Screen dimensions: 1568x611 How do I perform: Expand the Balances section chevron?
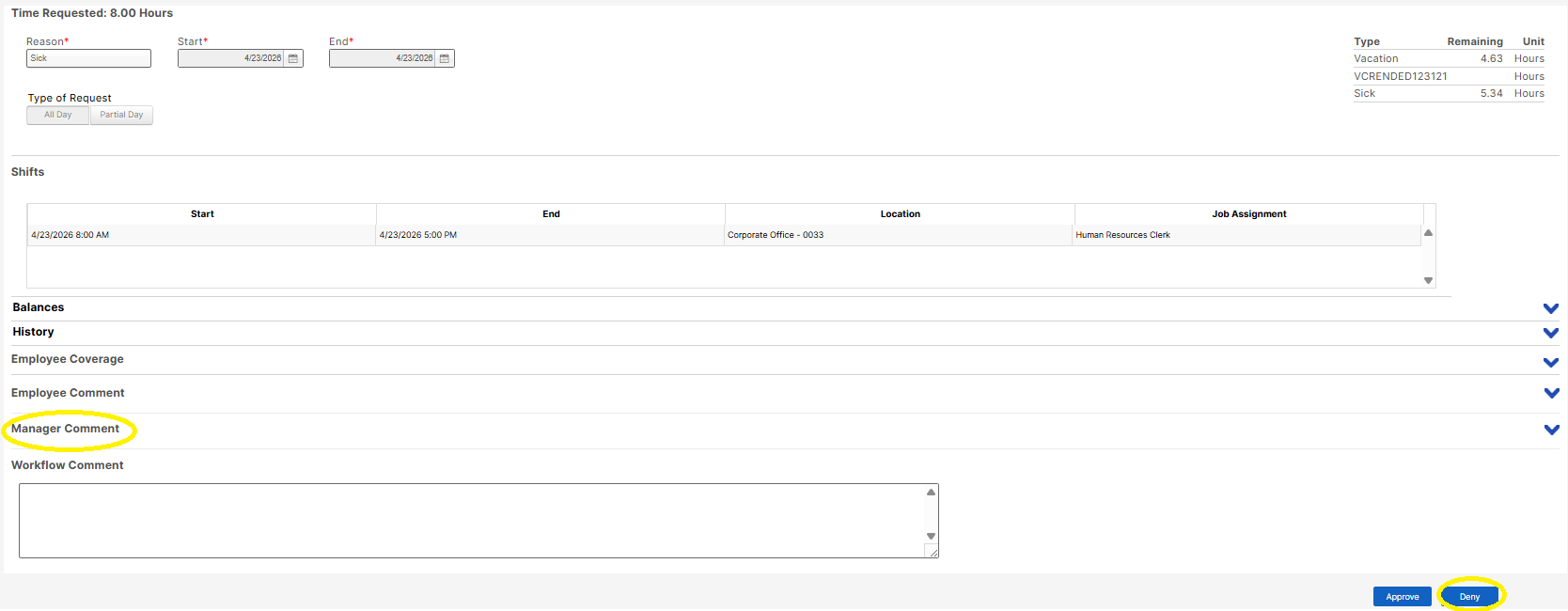pos(1551,308)
